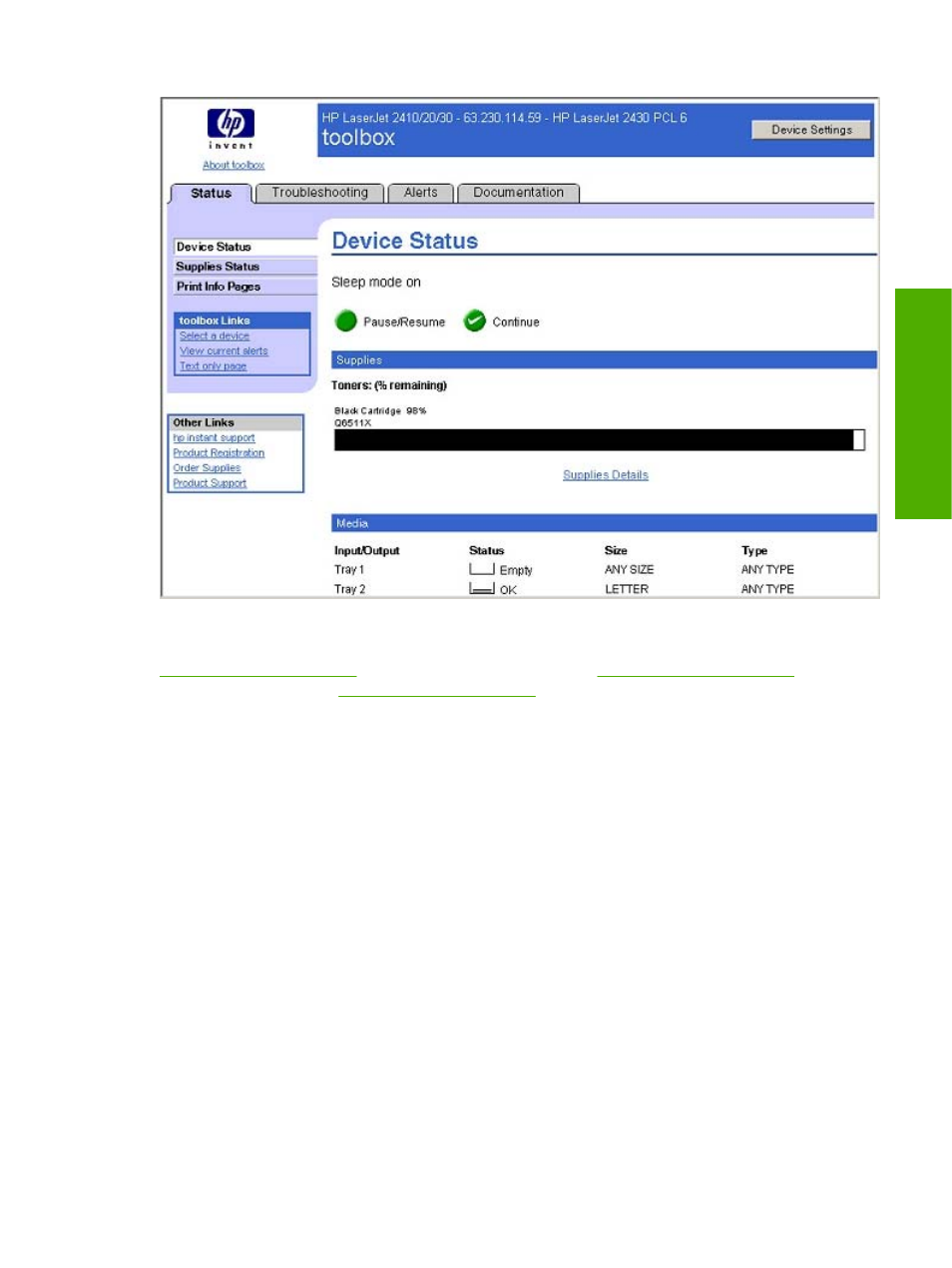This screenshot has height=1268, width=952.
Task: Open View current alerts link
Action: click(224, 351)
